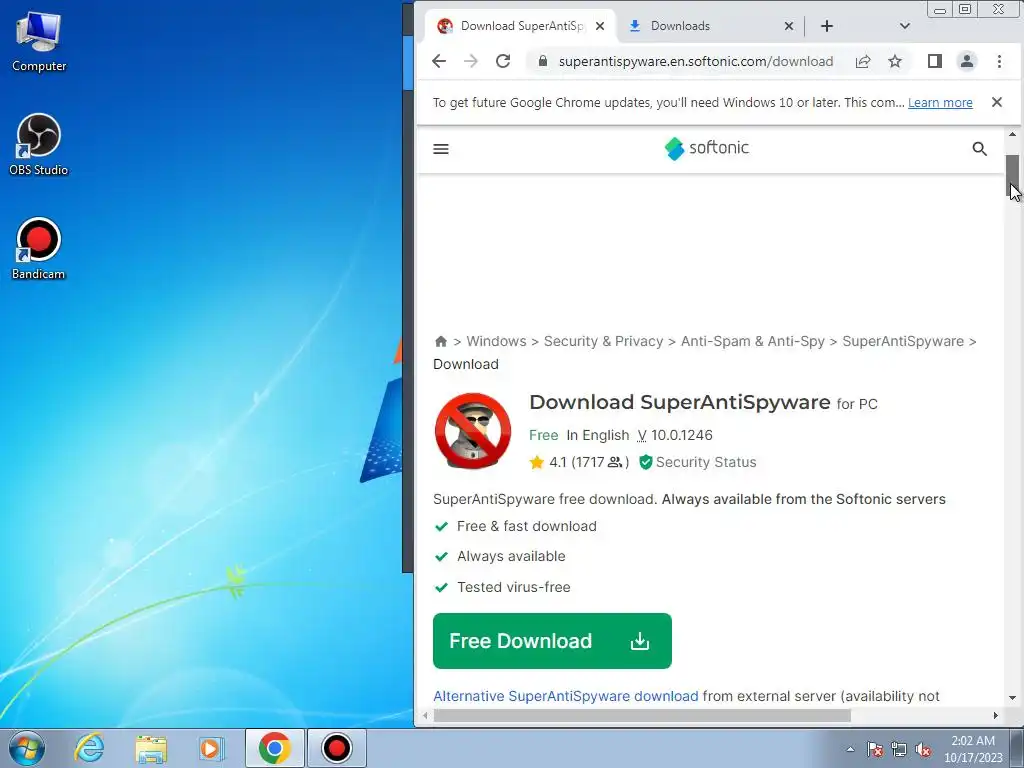Open the Windows Start menu

click(x=27, y=748)
